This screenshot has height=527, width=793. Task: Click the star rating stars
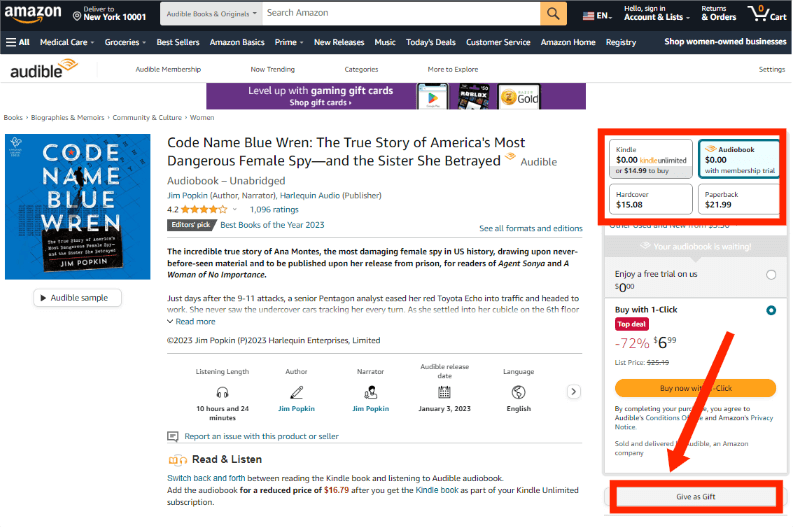[x=204, y=209]
